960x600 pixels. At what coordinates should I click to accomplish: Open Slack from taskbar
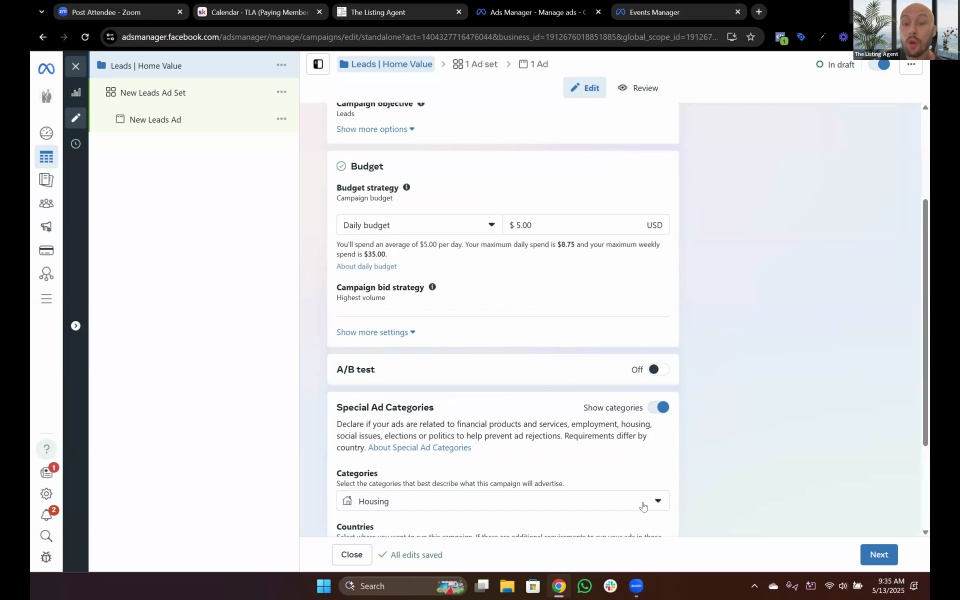pyautogui.click(x=610, y=586)
